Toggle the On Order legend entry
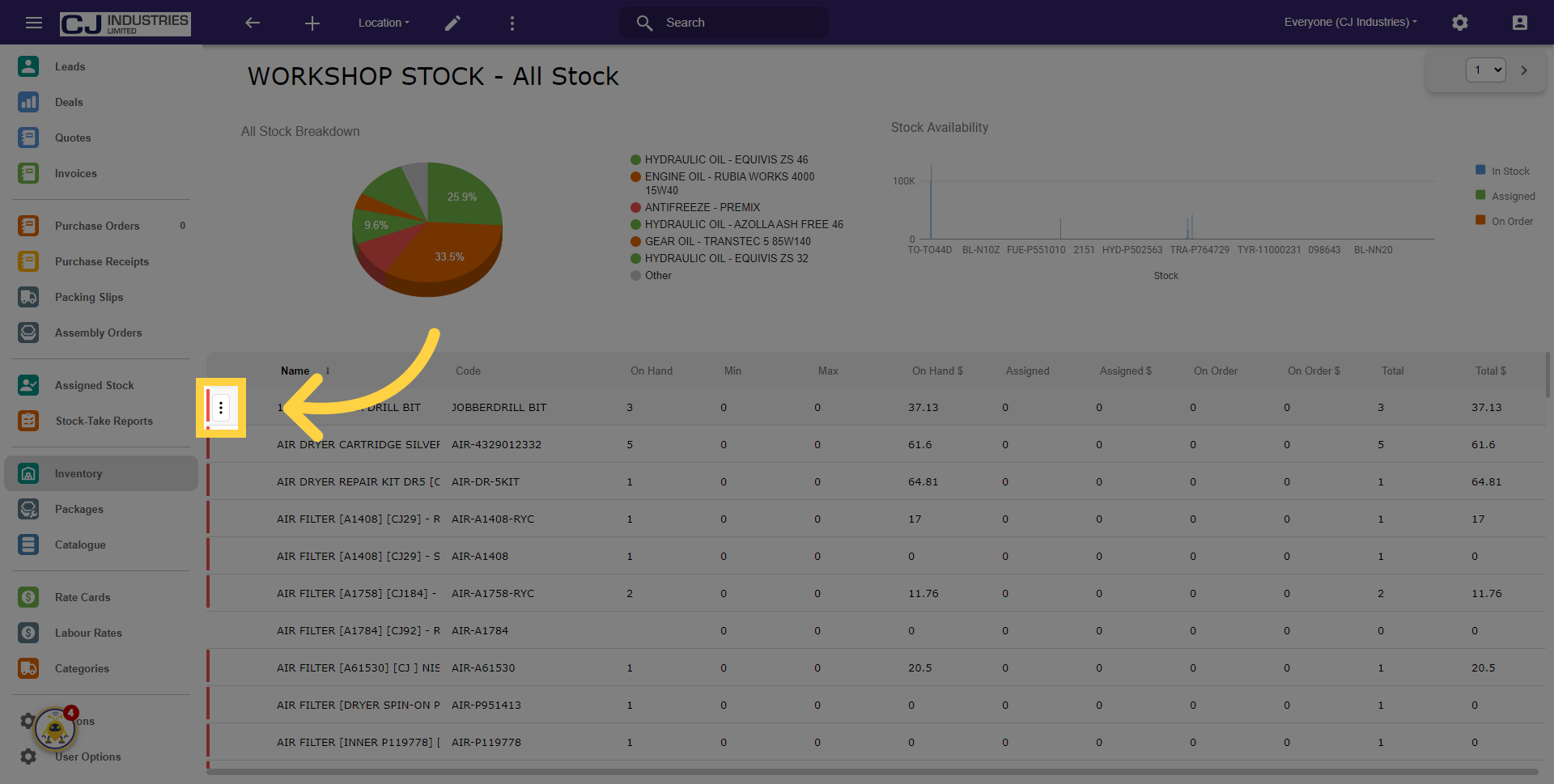The width and height of the screenshot is (1554, 784). [x=1505, y=221]
